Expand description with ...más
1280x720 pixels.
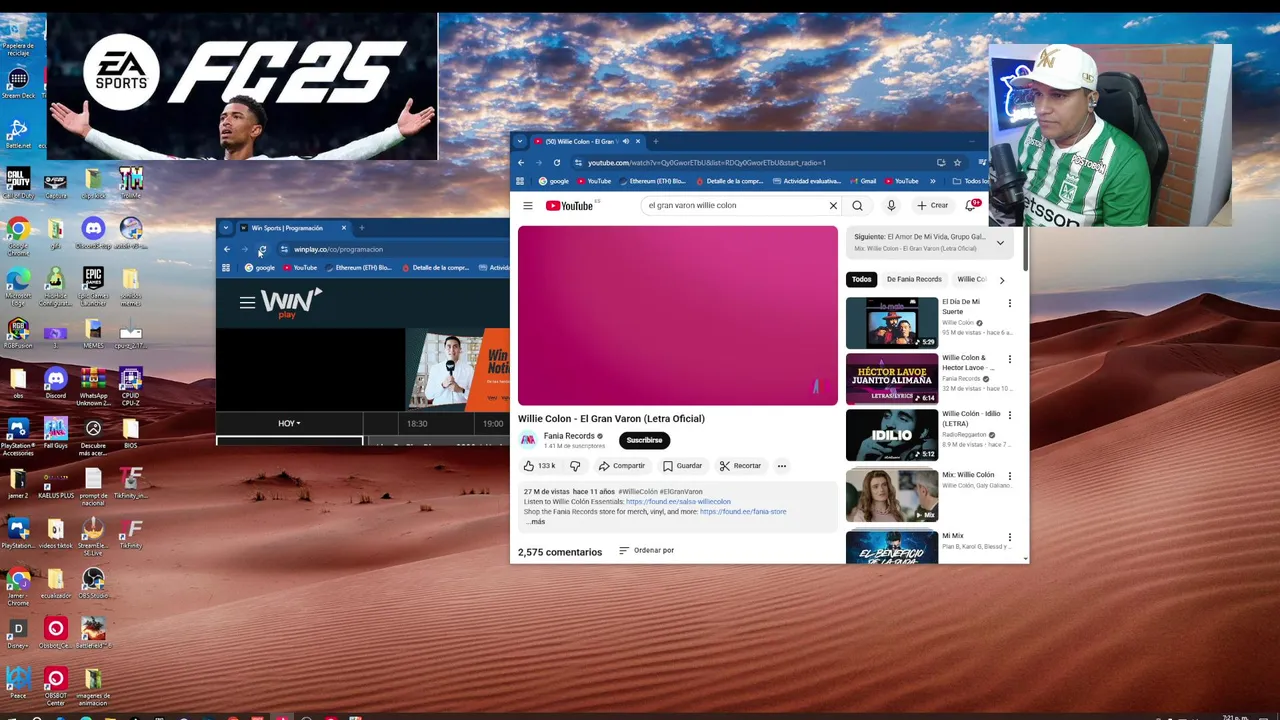click(536, 522)
